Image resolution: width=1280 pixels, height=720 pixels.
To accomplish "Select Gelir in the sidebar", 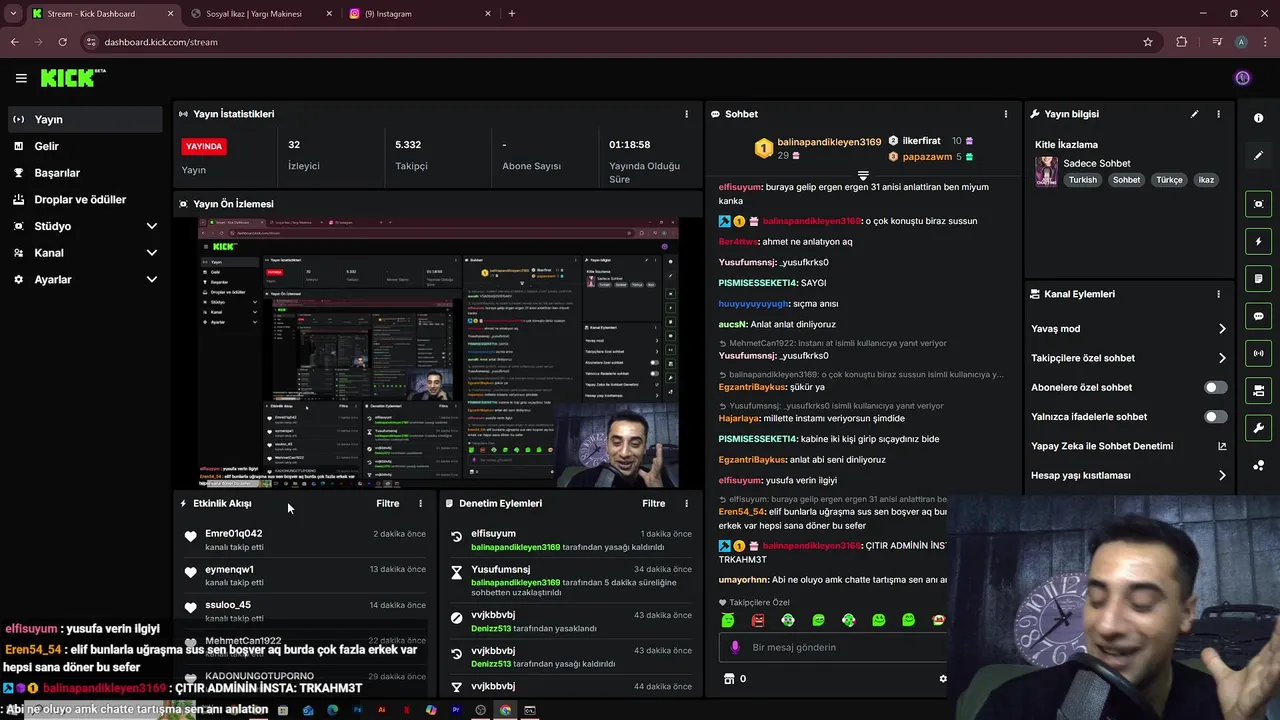I will click(84, 146).
